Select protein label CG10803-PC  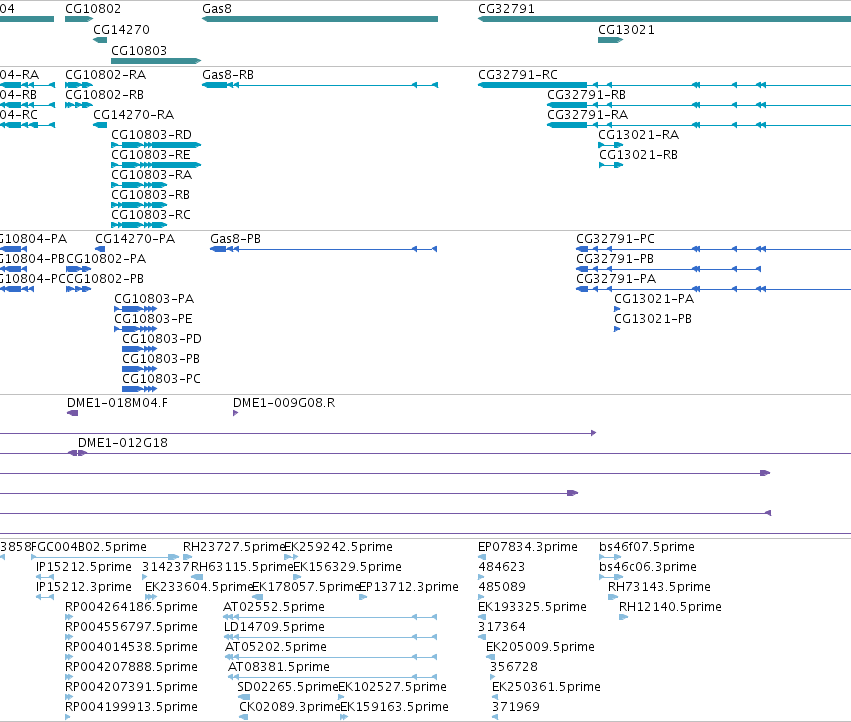pyautogui.click(x=161, y=378)
